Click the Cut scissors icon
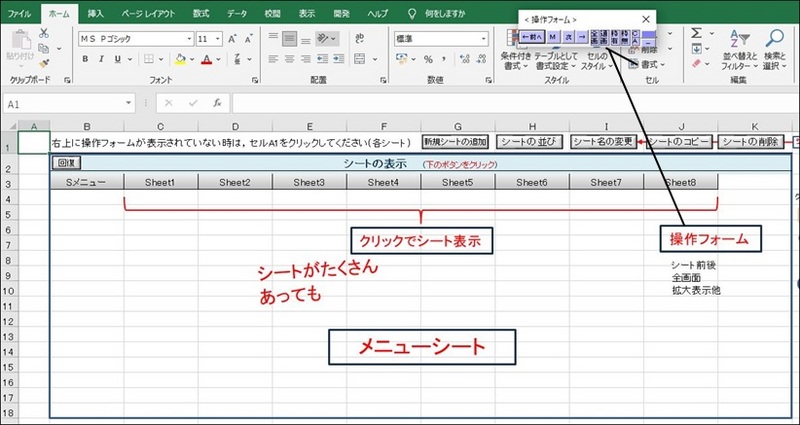 (x=45, y=33)
